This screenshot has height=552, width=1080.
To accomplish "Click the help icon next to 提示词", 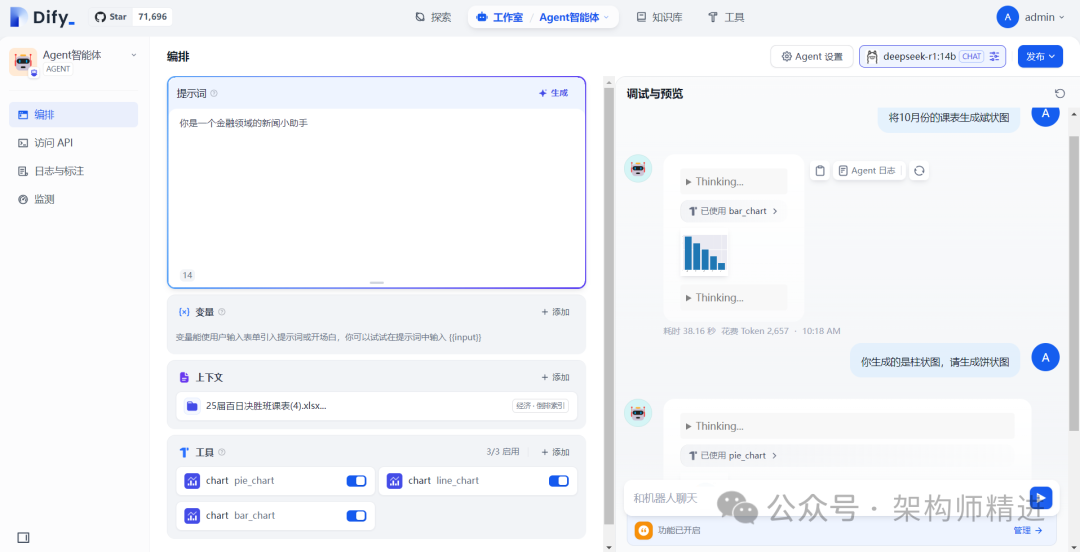I will pos(214,93).
